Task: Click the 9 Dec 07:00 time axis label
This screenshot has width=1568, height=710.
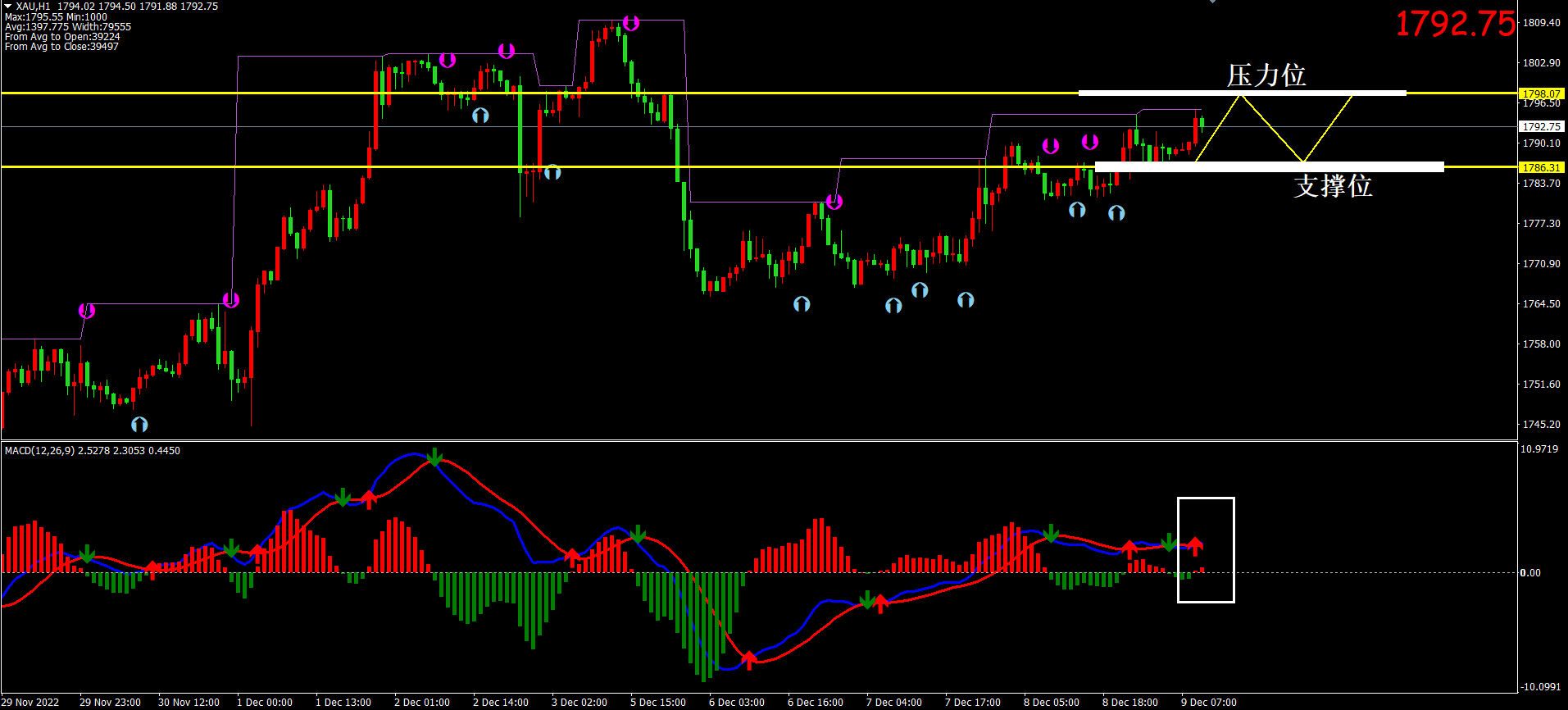Action: [x=1208, y=703]
